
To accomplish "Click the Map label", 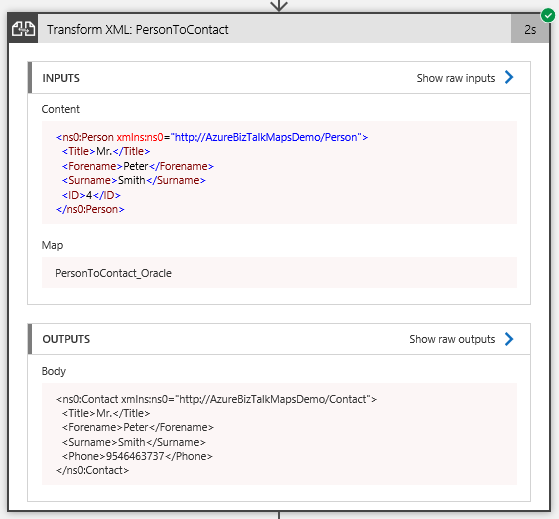I will point(52,245).
